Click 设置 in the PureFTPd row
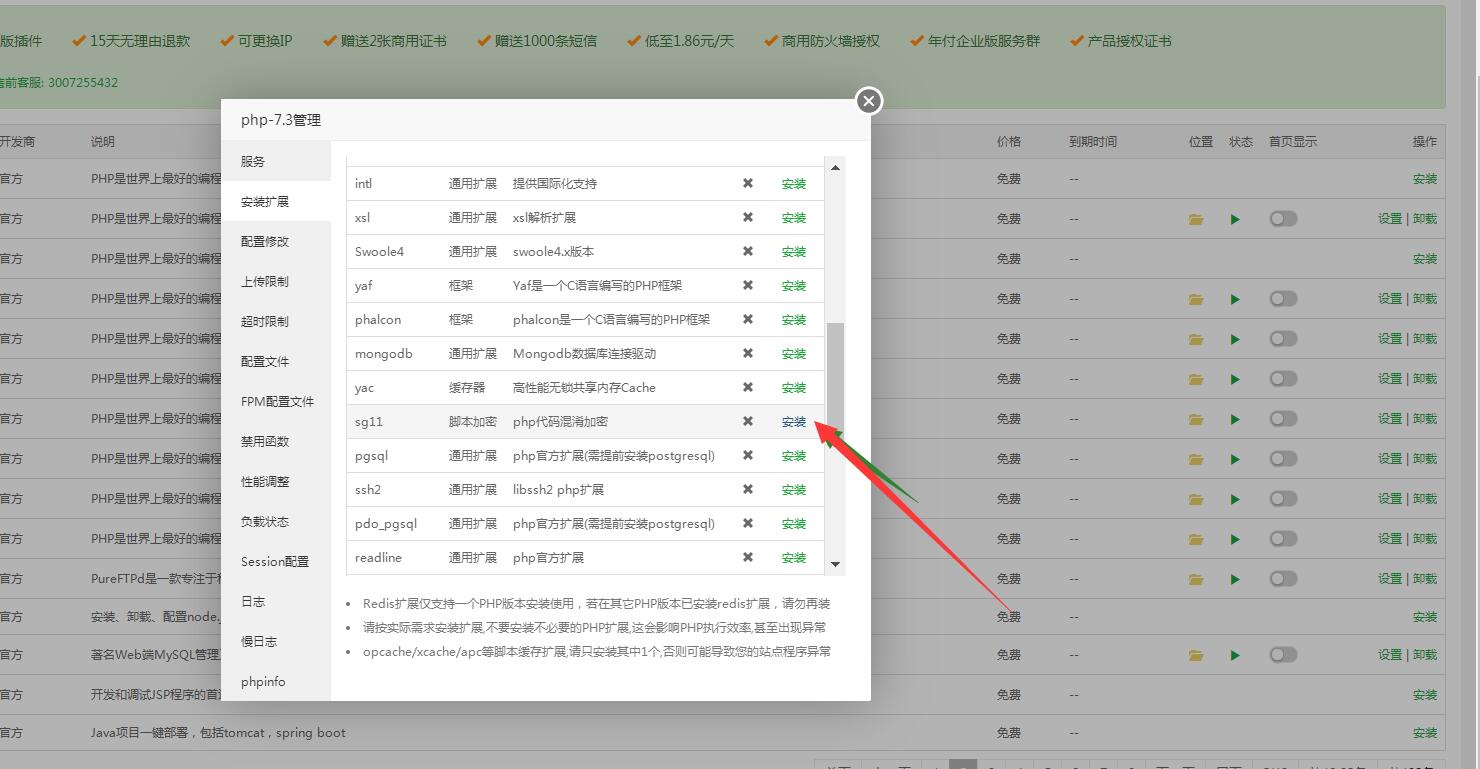Screen dimensions: 1480x769 click(1390, 578)
